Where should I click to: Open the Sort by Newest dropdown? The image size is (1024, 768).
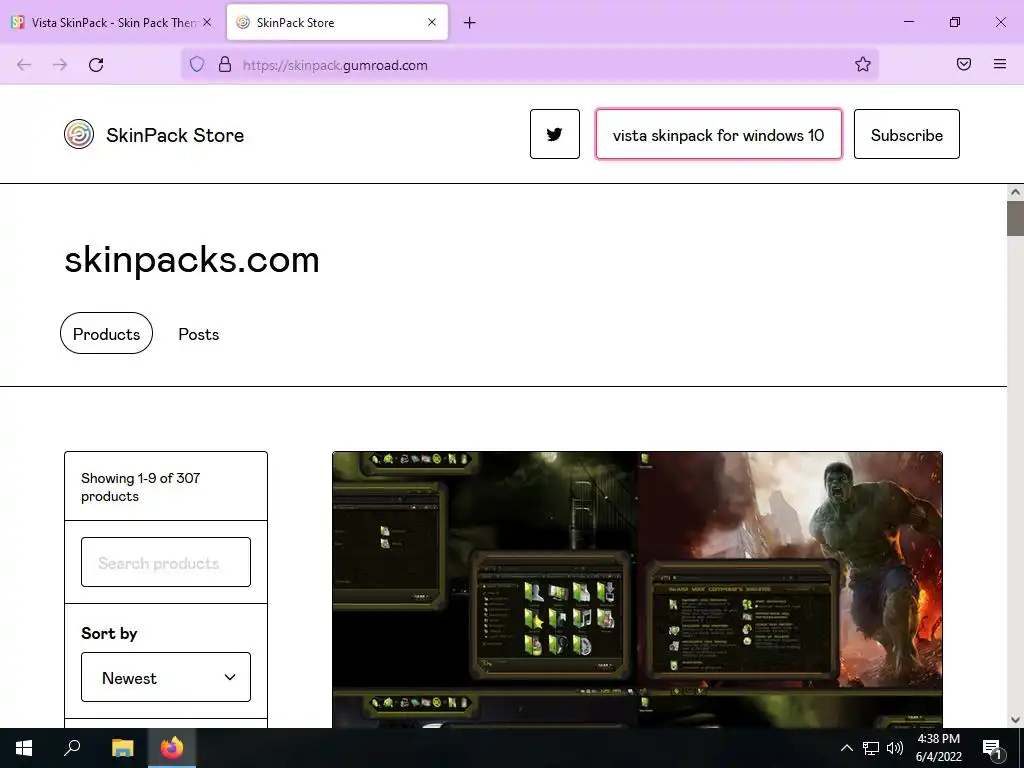[166, 677]
